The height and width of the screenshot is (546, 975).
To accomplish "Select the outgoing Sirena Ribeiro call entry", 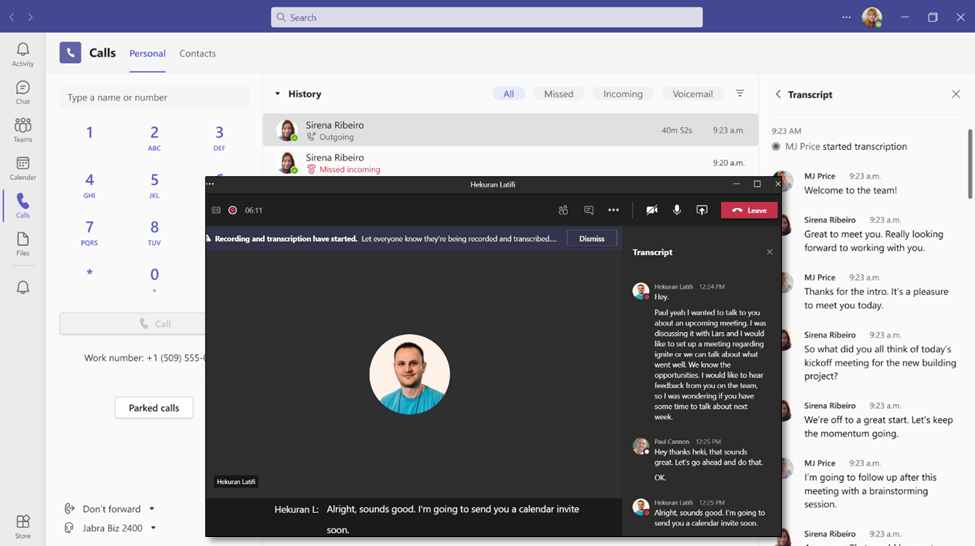I will [x=510, y=130].
